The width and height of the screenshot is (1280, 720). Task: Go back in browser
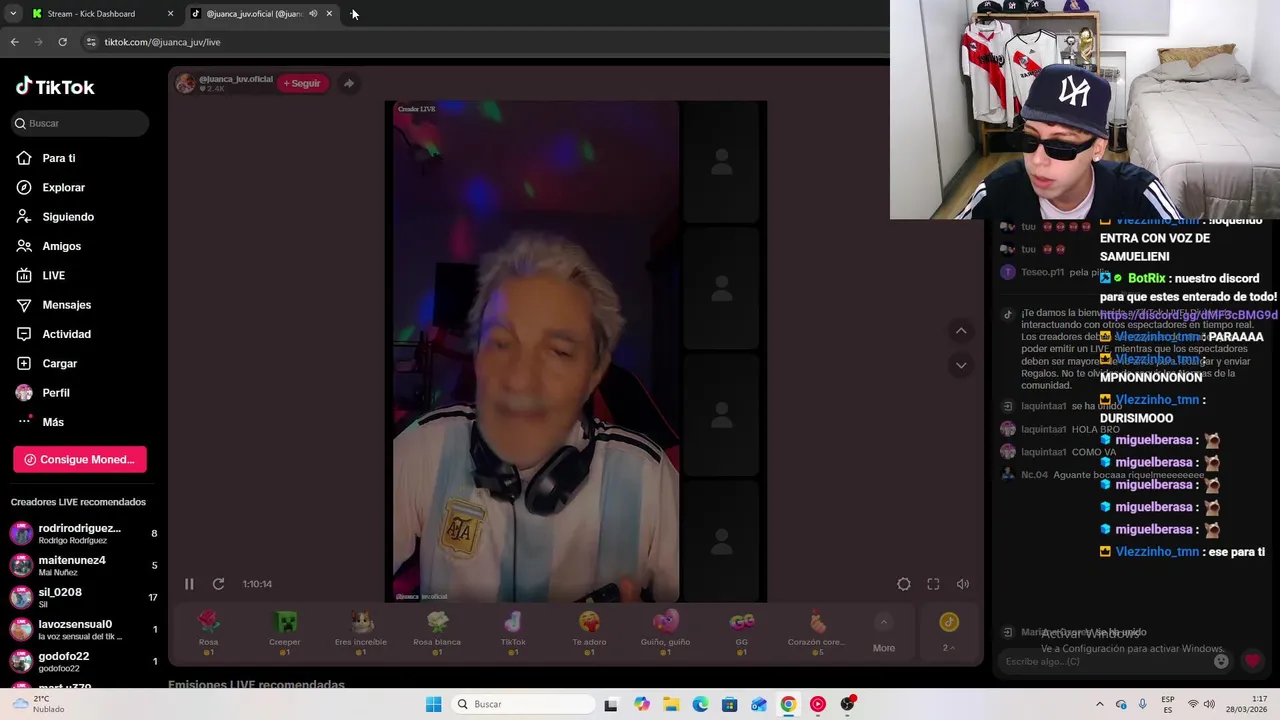pos(14,42)
